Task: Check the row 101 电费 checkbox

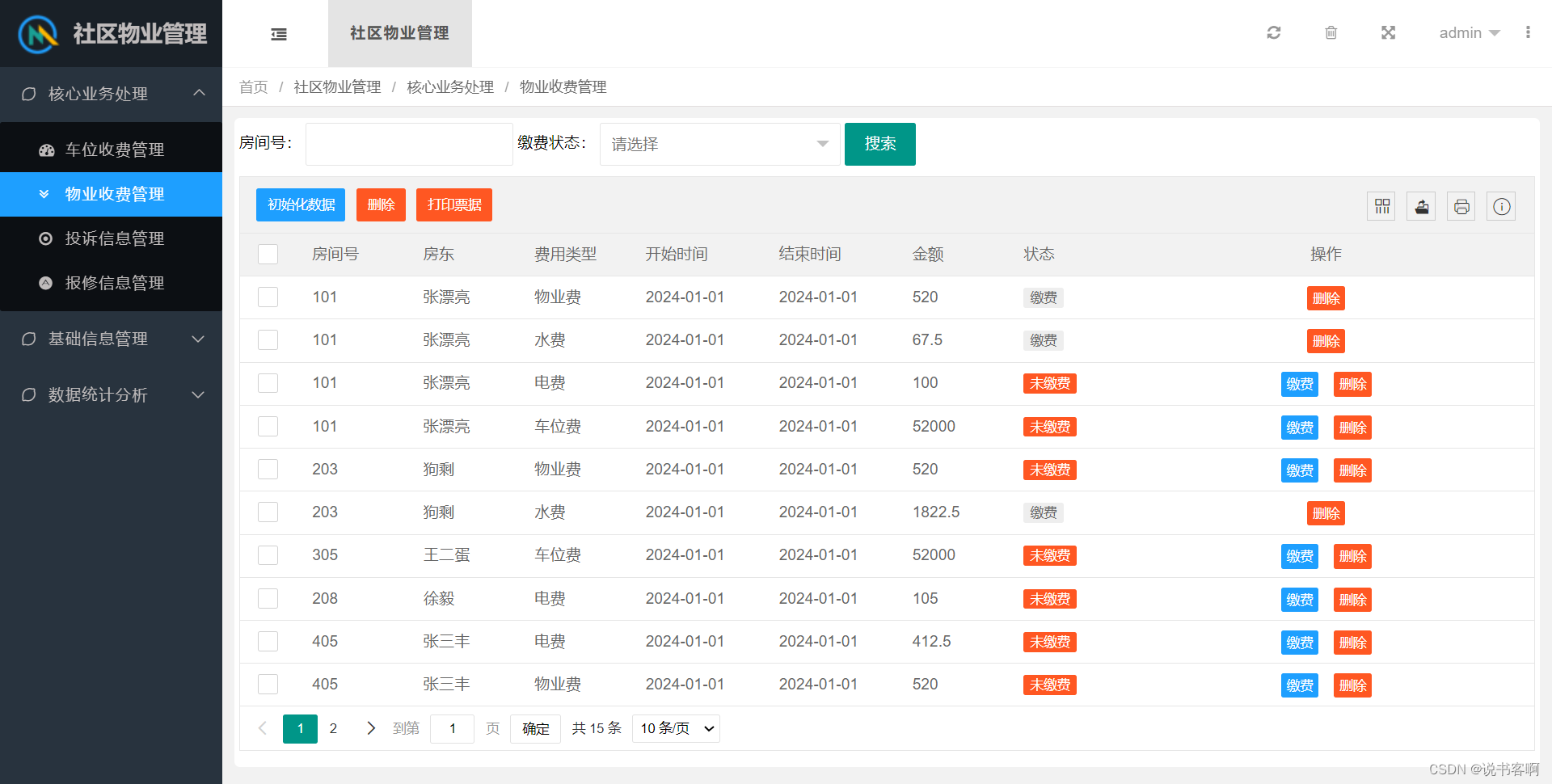Action: pyautogui.click(x=268, y=383)
